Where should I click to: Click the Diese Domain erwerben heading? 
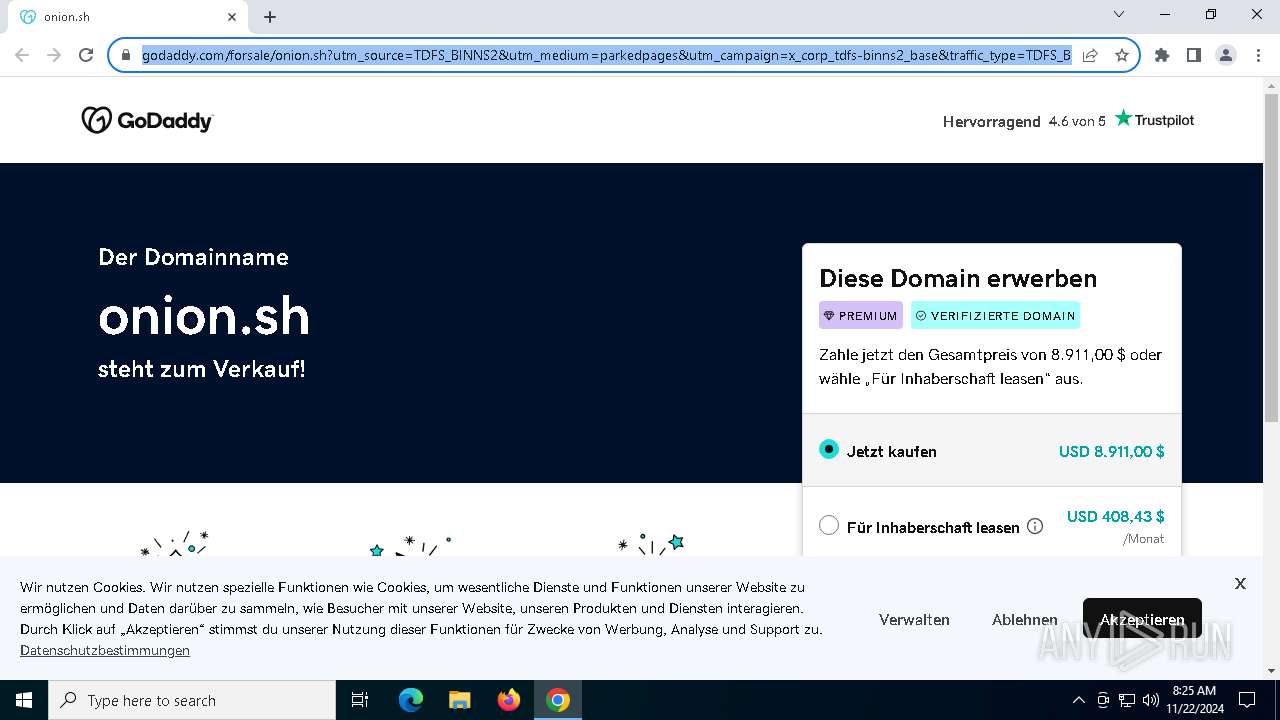958,278
